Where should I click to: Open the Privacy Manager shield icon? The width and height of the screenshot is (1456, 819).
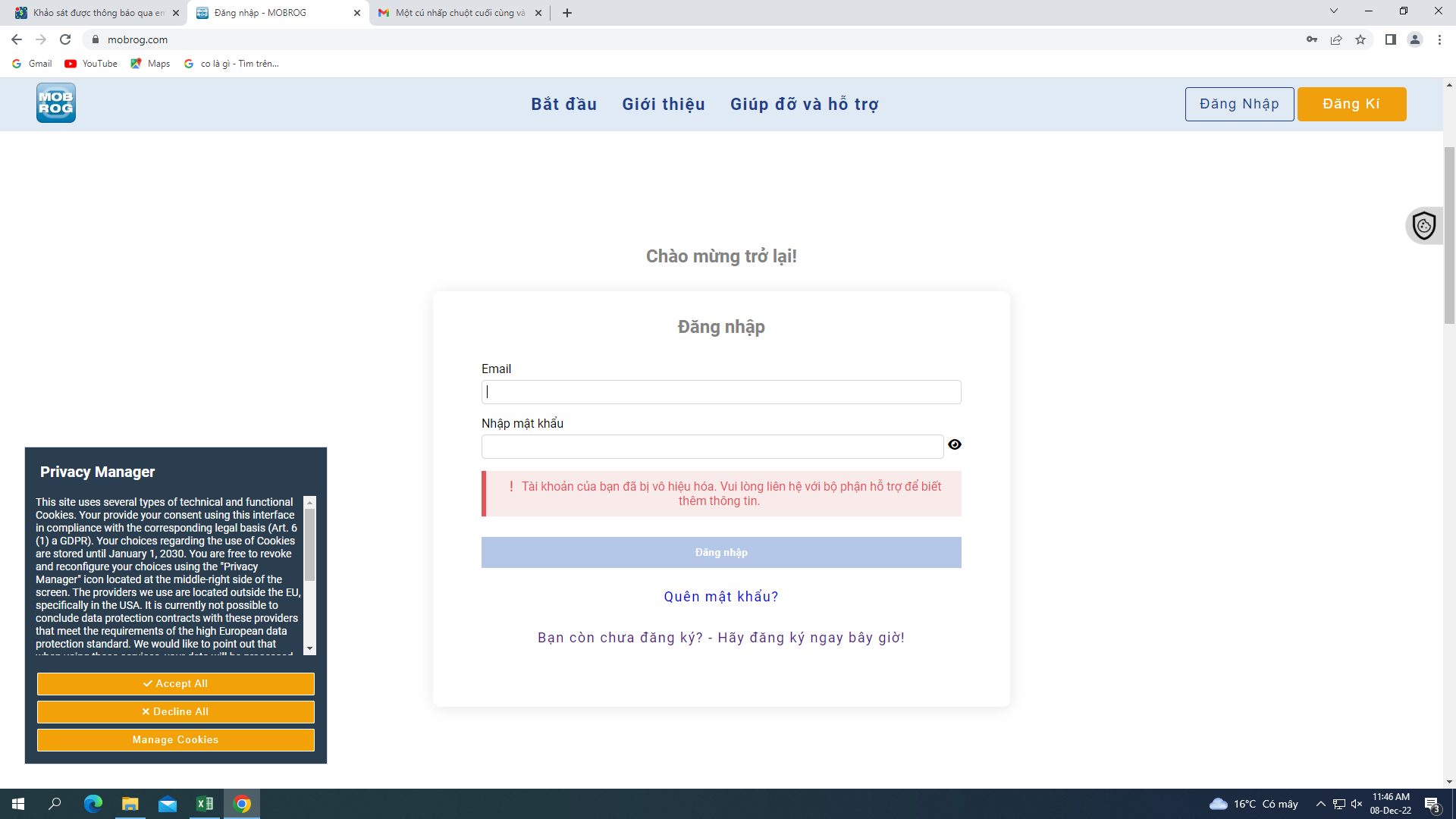[1423, 225]
